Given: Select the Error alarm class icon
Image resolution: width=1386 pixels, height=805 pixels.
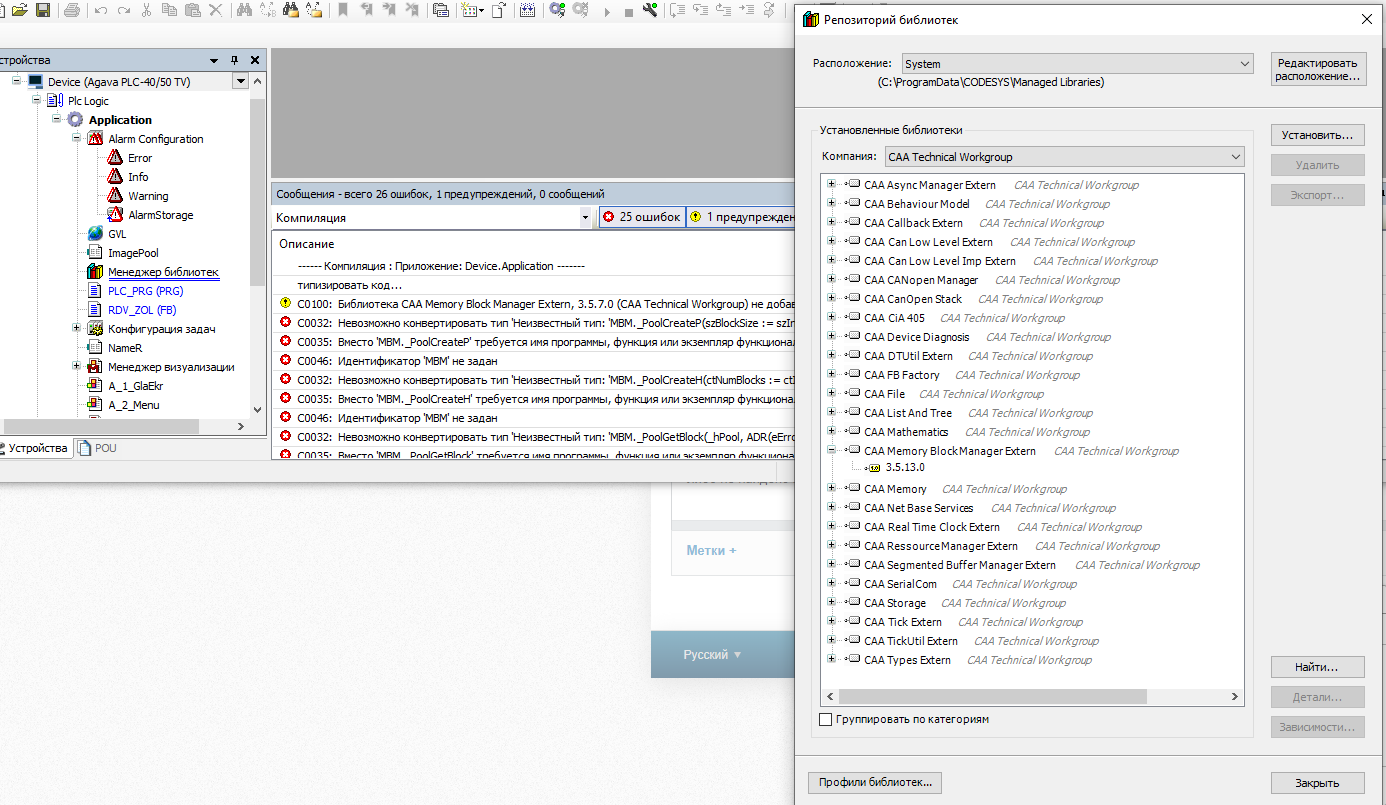Looking at the screenshot, I should [114, 158].
